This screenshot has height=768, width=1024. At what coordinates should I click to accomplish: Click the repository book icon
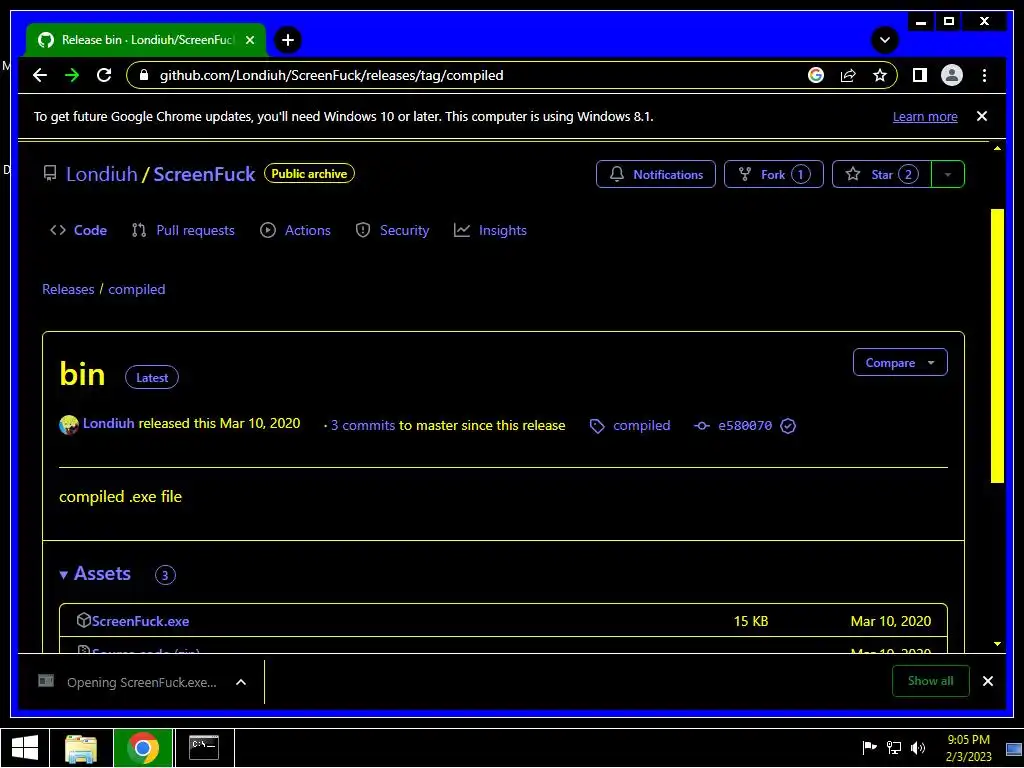pos(50,174)
